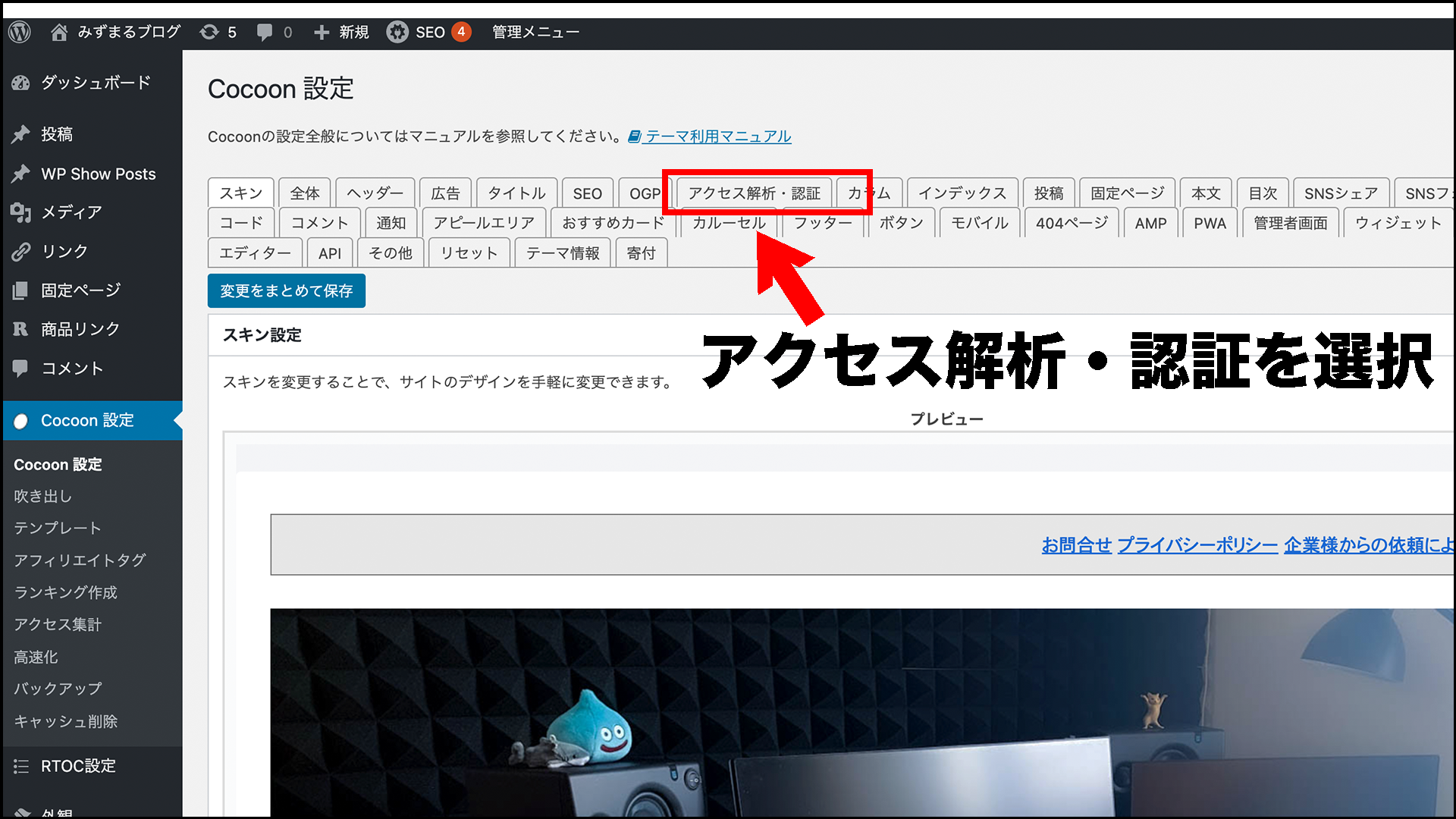This screenshot has width=1456, height=819.
Task: Open バックアップ submenu item
Action: [x=58, y=689]
